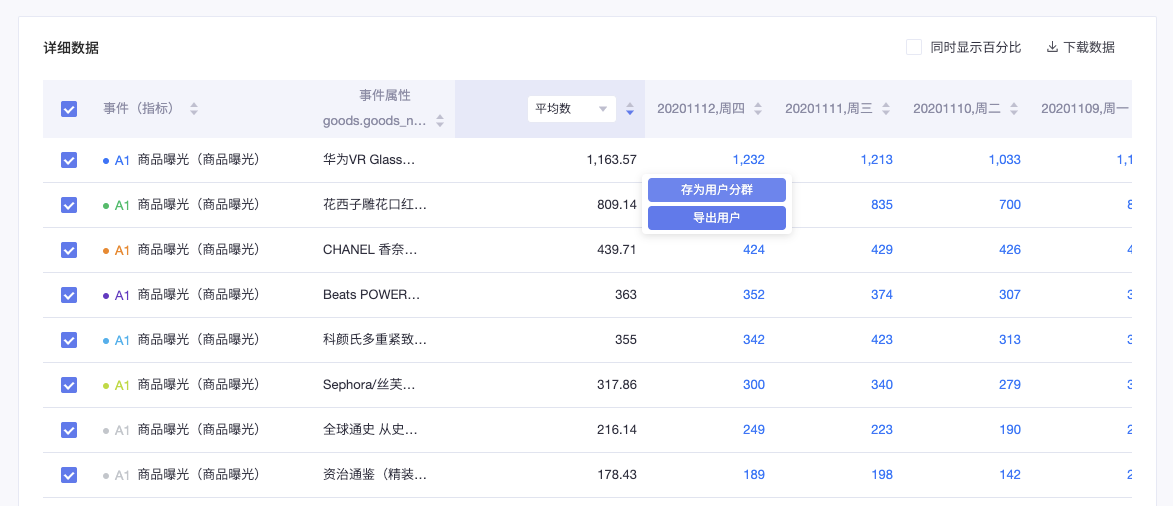This screenshot has height=506, width=1173.
Task: Click the CHANEL 香奈… product name
Action: tap(370, 249)
